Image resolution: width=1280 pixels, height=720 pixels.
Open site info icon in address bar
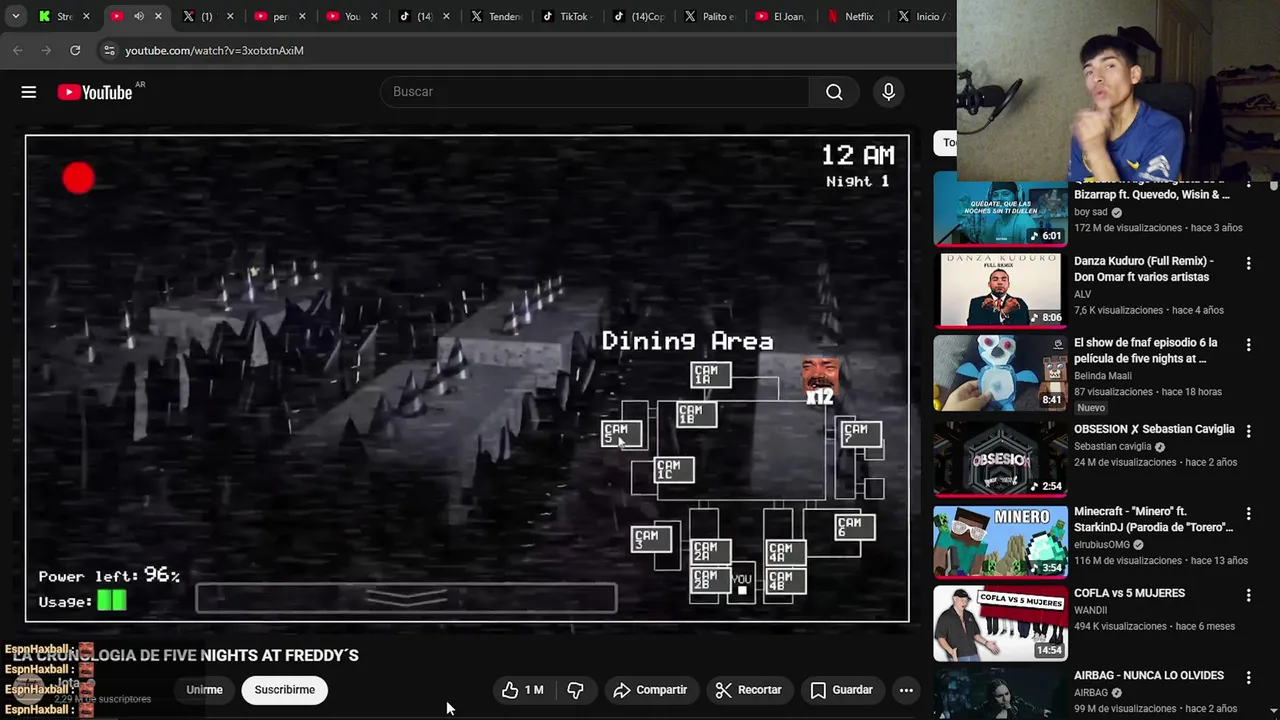click(109, 50)
